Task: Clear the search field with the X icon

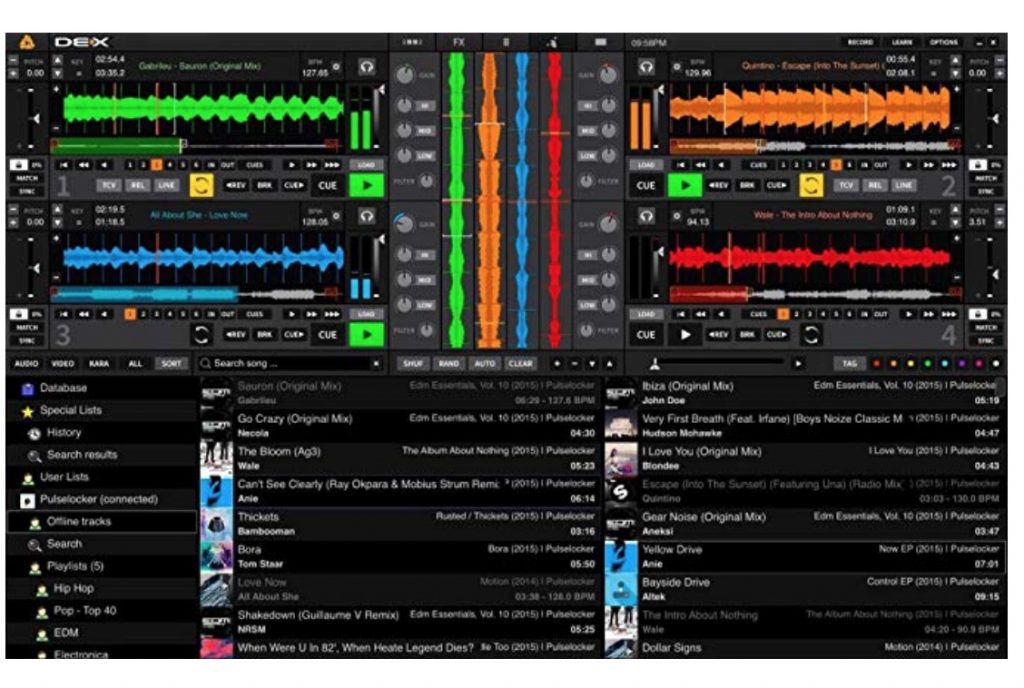Action: (x=376, y=364)
